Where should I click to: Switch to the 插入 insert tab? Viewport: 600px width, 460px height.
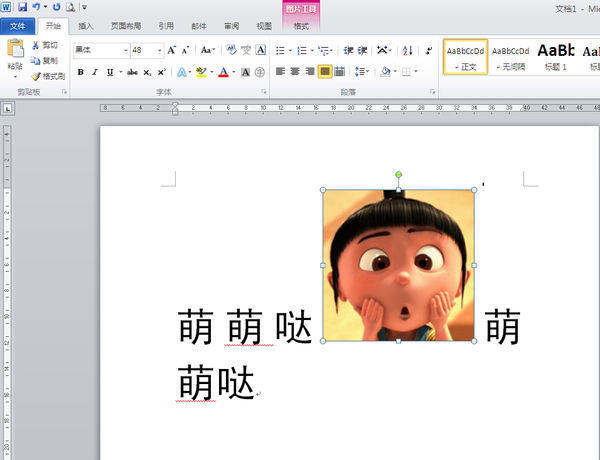tap(85, 26)
